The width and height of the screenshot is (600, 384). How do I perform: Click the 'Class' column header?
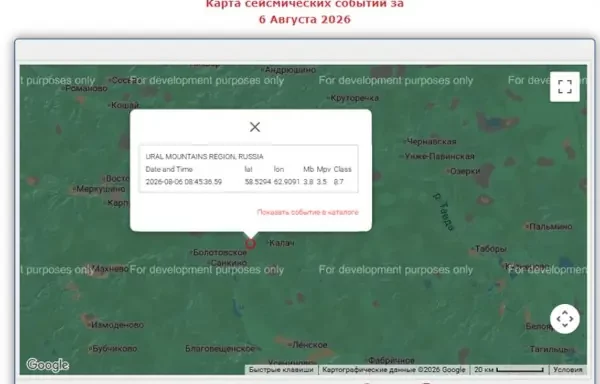click(x=342, y=169)
